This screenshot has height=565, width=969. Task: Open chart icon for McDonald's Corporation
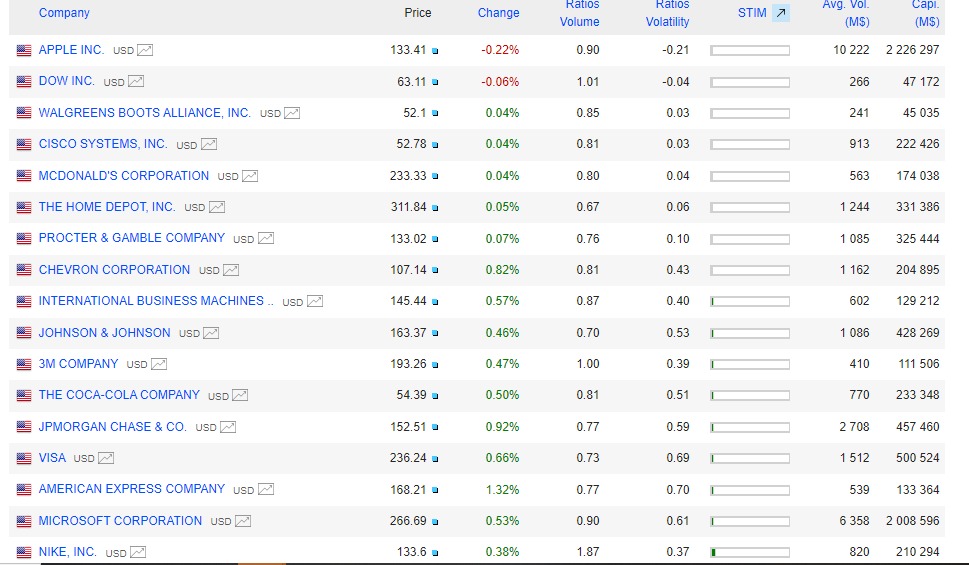[x=250, y=176]
